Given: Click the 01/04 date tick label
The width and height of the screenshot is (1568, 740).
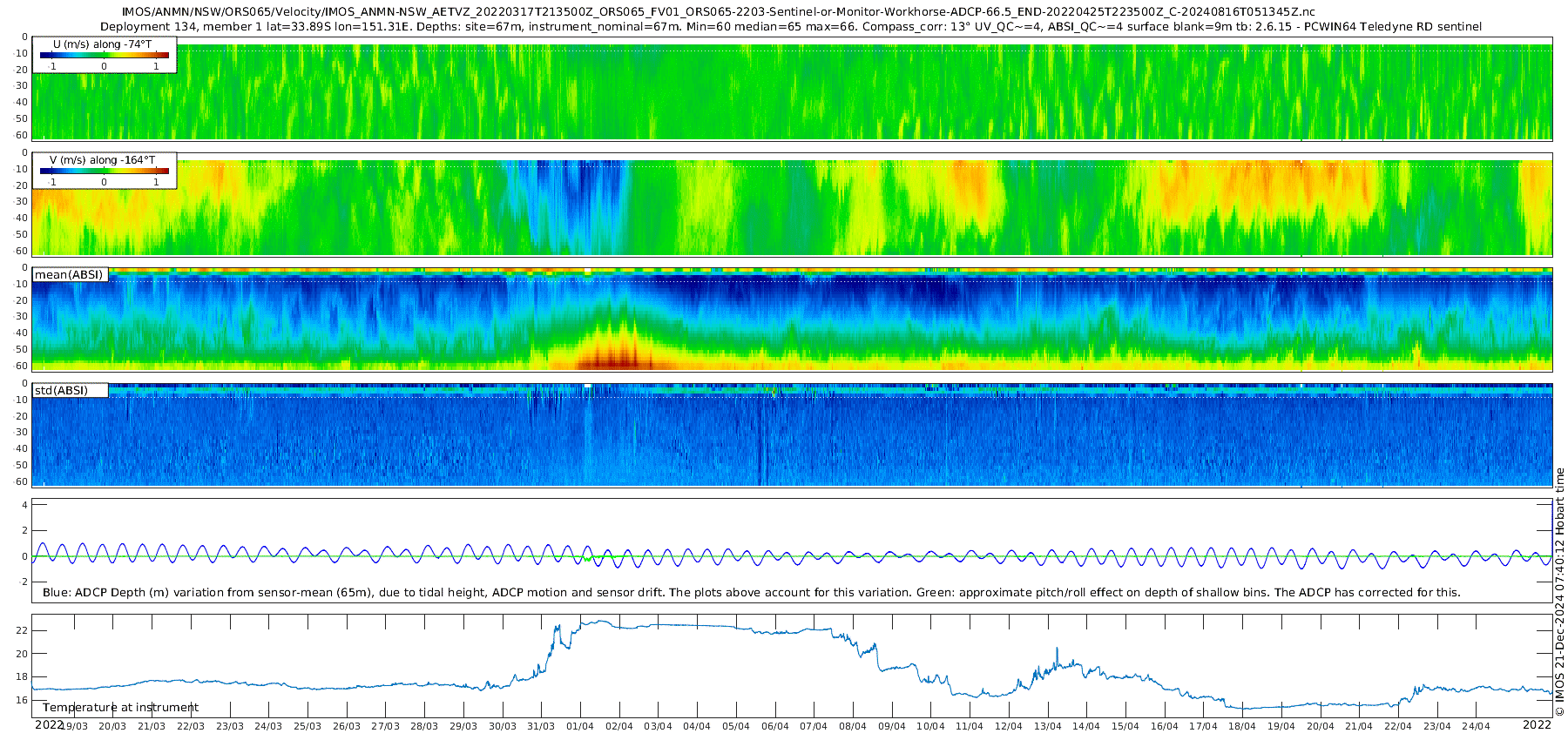Looking at the screenshot, I should point(580,726).
